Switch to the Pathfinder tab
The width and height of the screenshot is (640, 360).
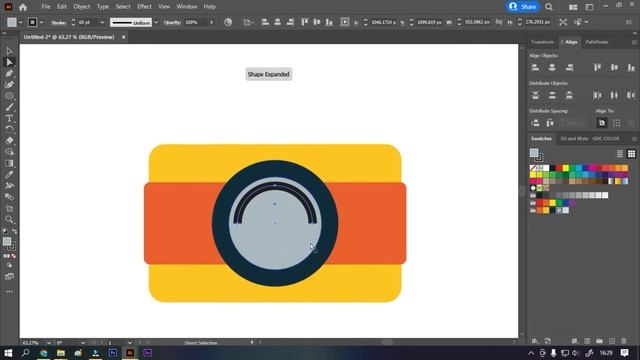point(597,42)
